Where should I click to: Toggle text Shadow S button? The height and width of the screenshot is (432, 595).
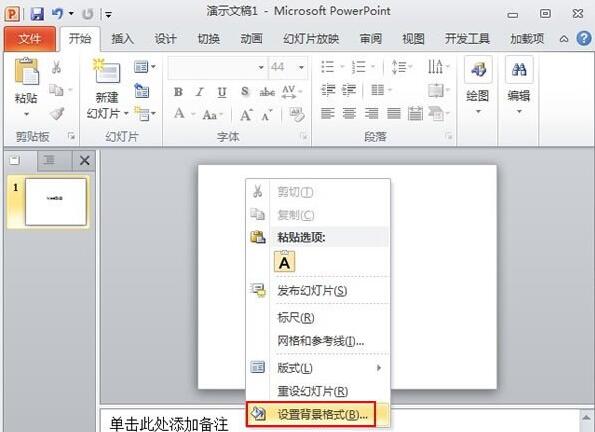[245, 91]
